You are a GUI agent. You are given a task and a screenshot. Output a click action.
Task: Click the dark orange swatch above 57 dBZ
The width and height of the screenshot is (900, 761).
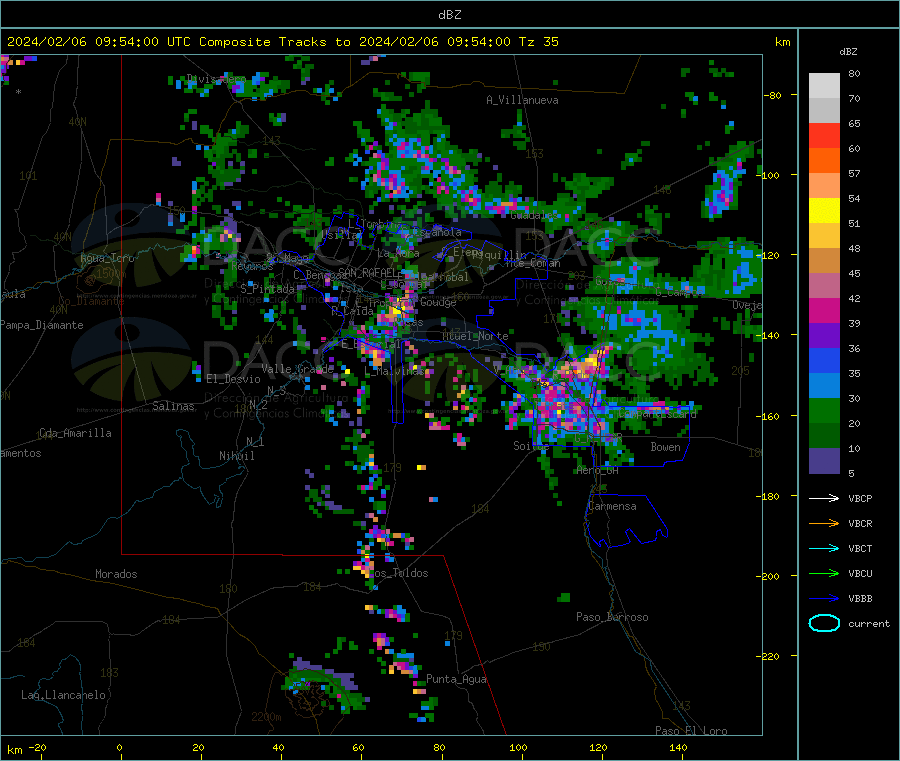[824, 161]
